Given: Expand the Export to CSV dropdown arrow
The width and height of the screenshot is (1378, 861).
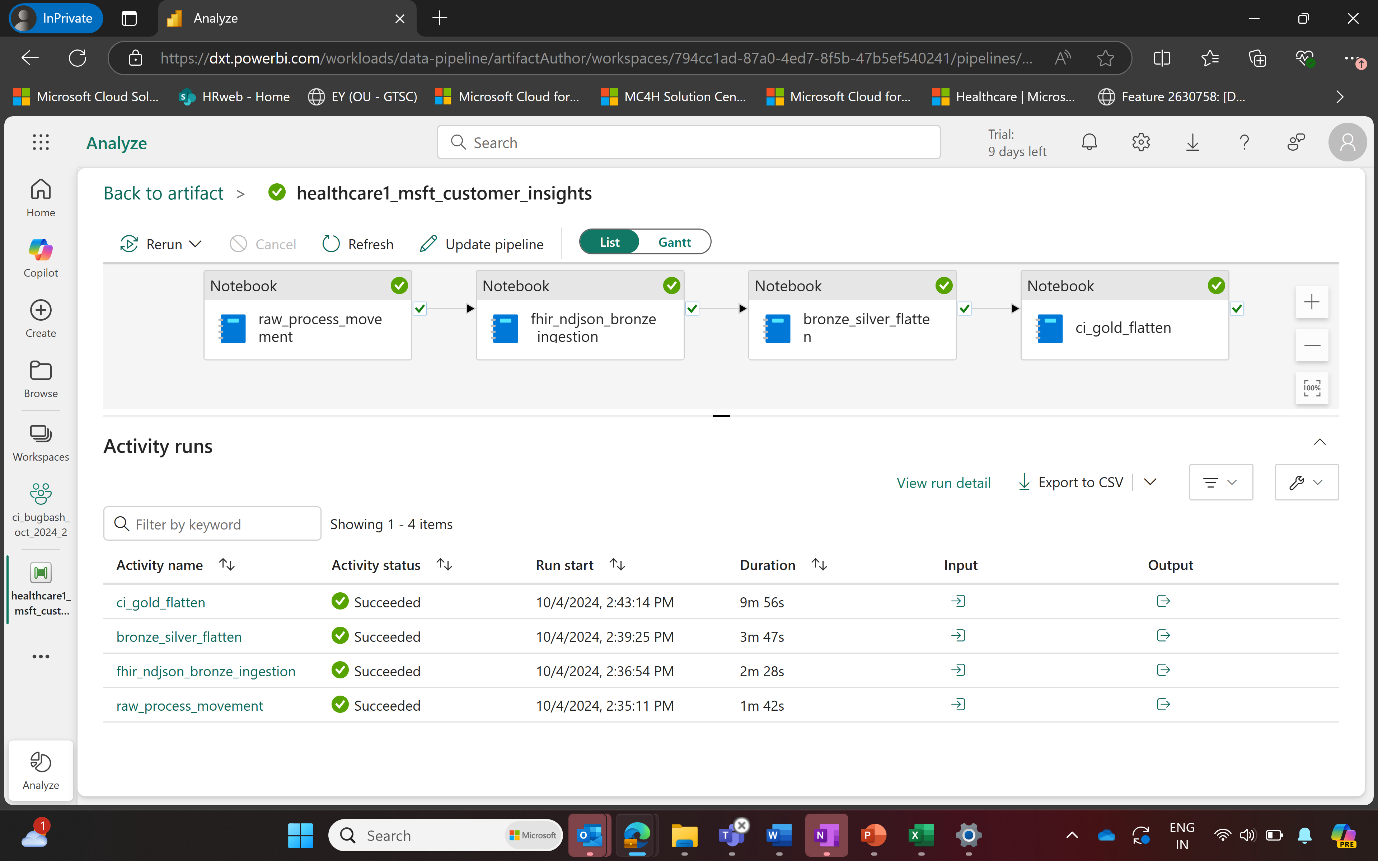Looking at the screenshot, I should [1150, 481].
